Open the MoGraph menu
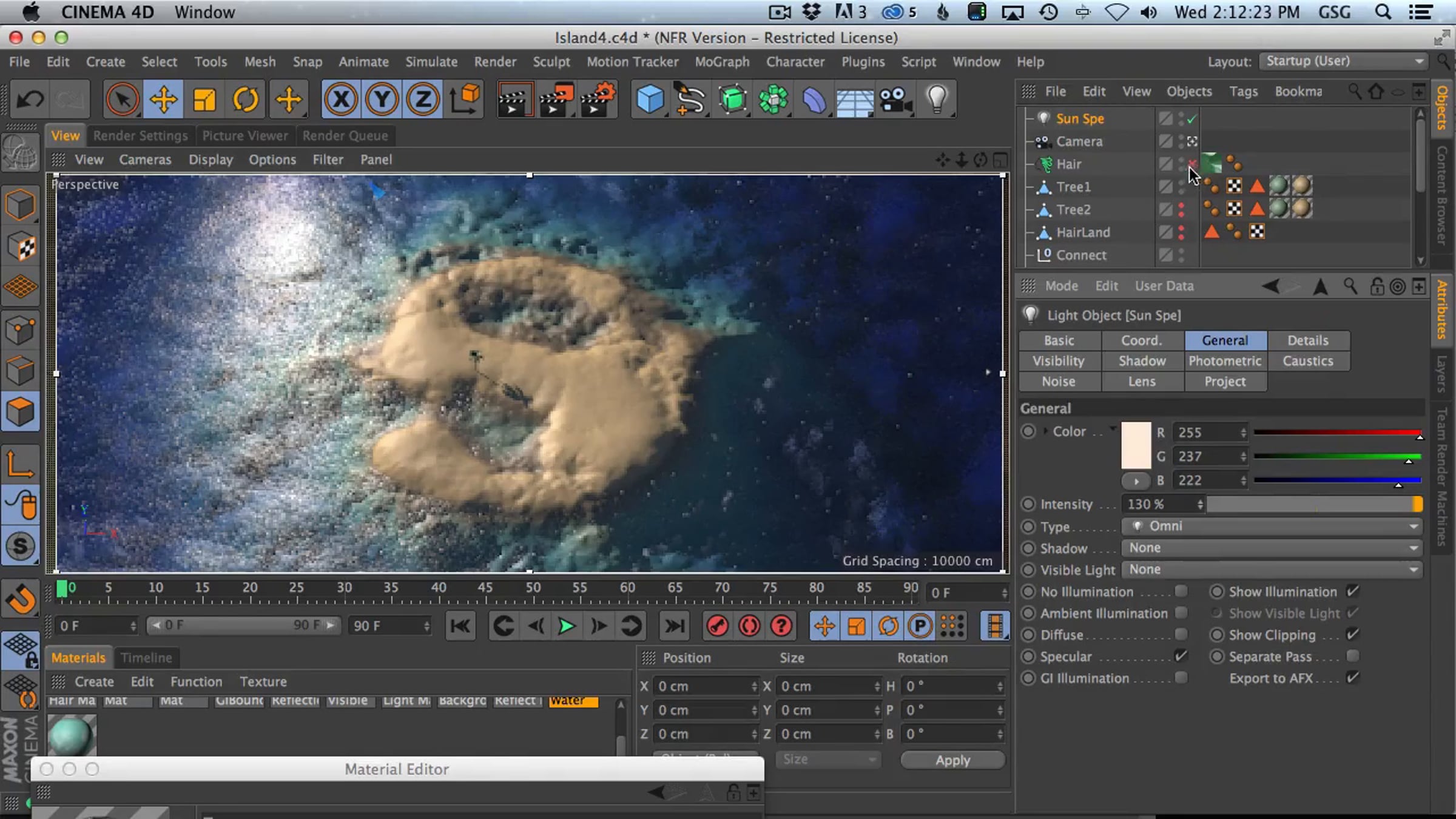Viewport: 1456px width, 819px height. point(722,62)
